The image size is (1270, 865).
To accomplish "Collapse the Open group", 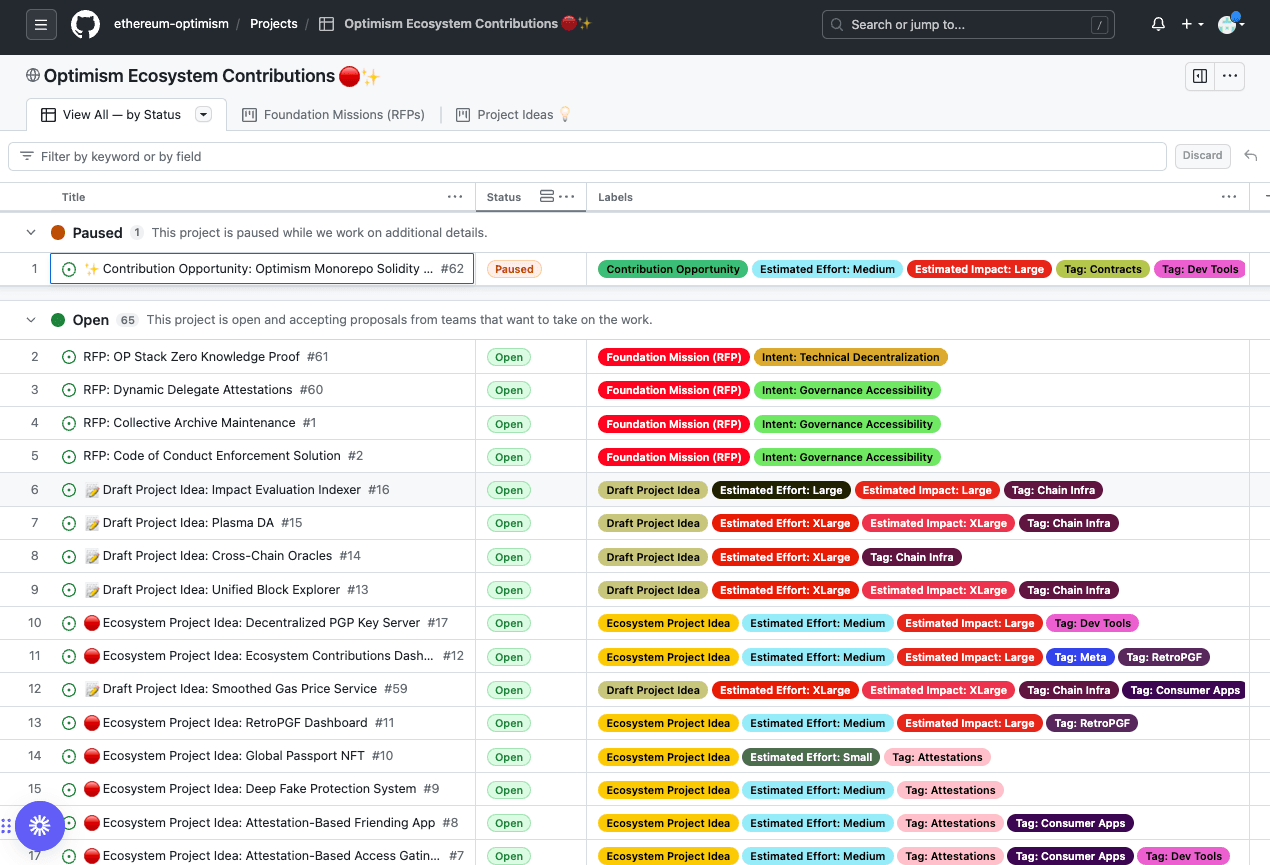I will click(31, 320).
